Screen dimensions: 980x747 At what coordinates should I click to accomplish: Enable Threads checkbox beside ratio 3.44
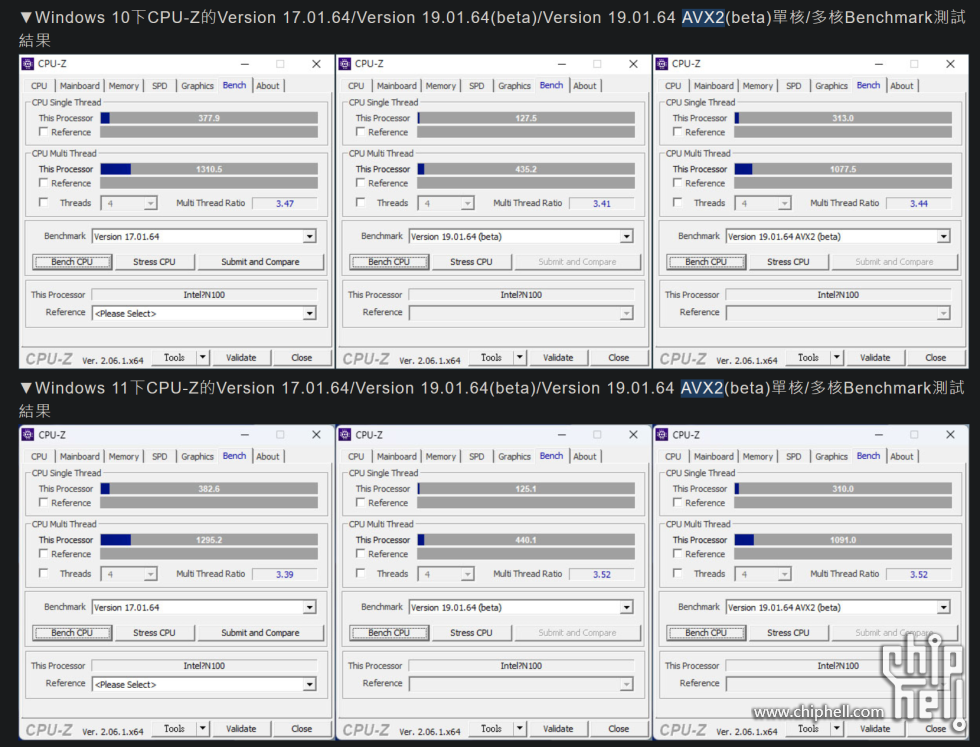(678, 203)
